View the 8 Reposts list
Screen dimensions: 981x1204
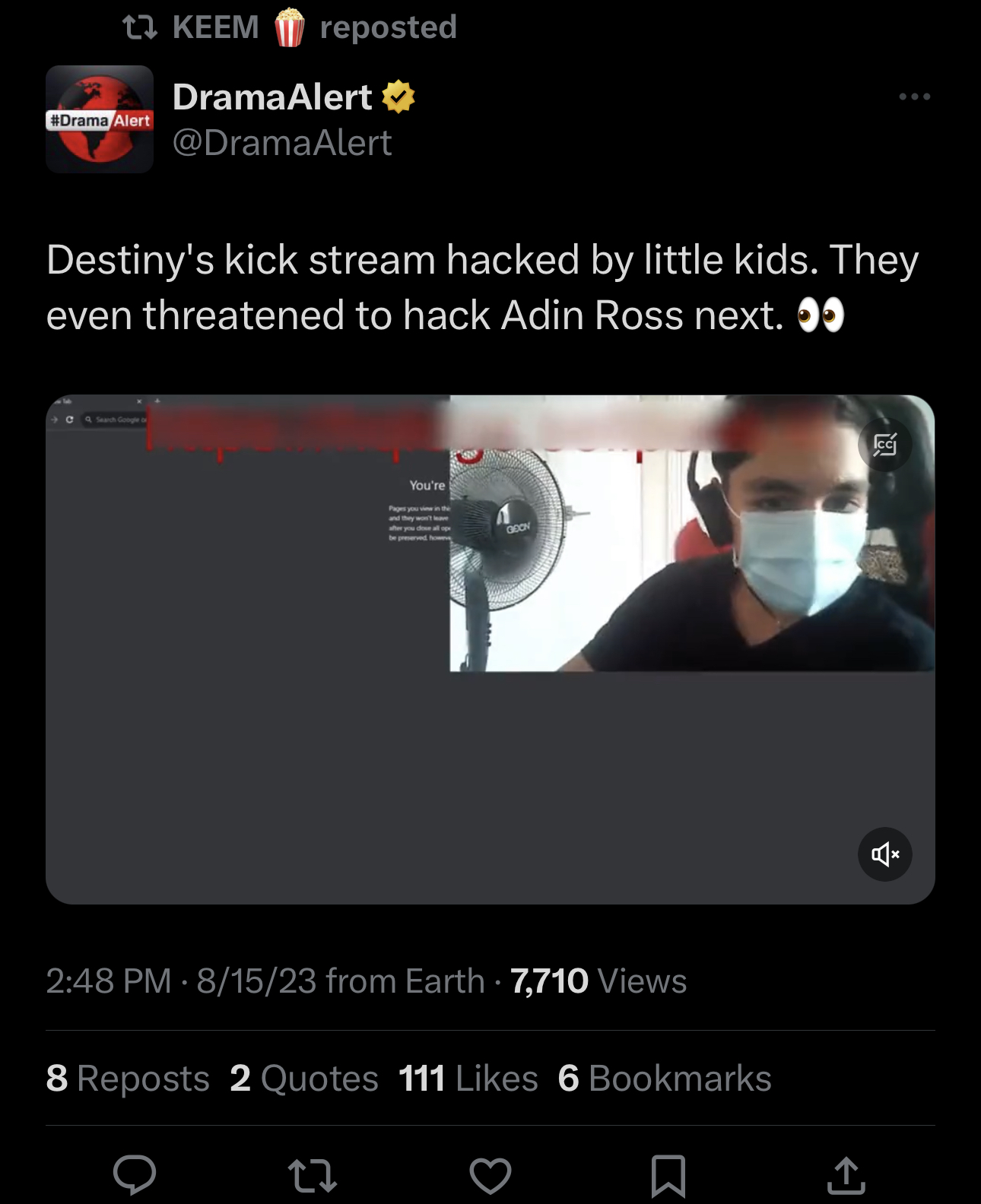tap(128, 1078)
